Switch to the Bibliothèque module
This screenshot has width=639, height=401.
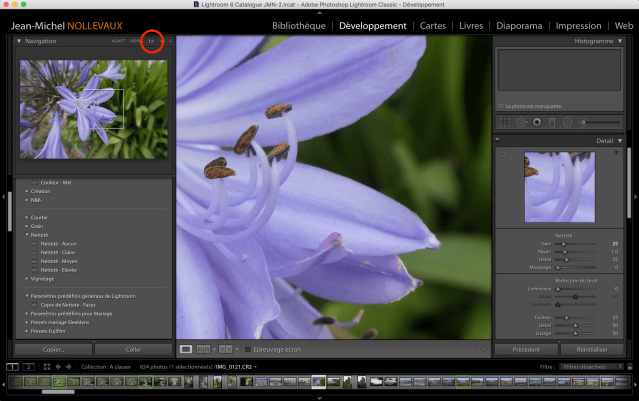tap(299, 26)
